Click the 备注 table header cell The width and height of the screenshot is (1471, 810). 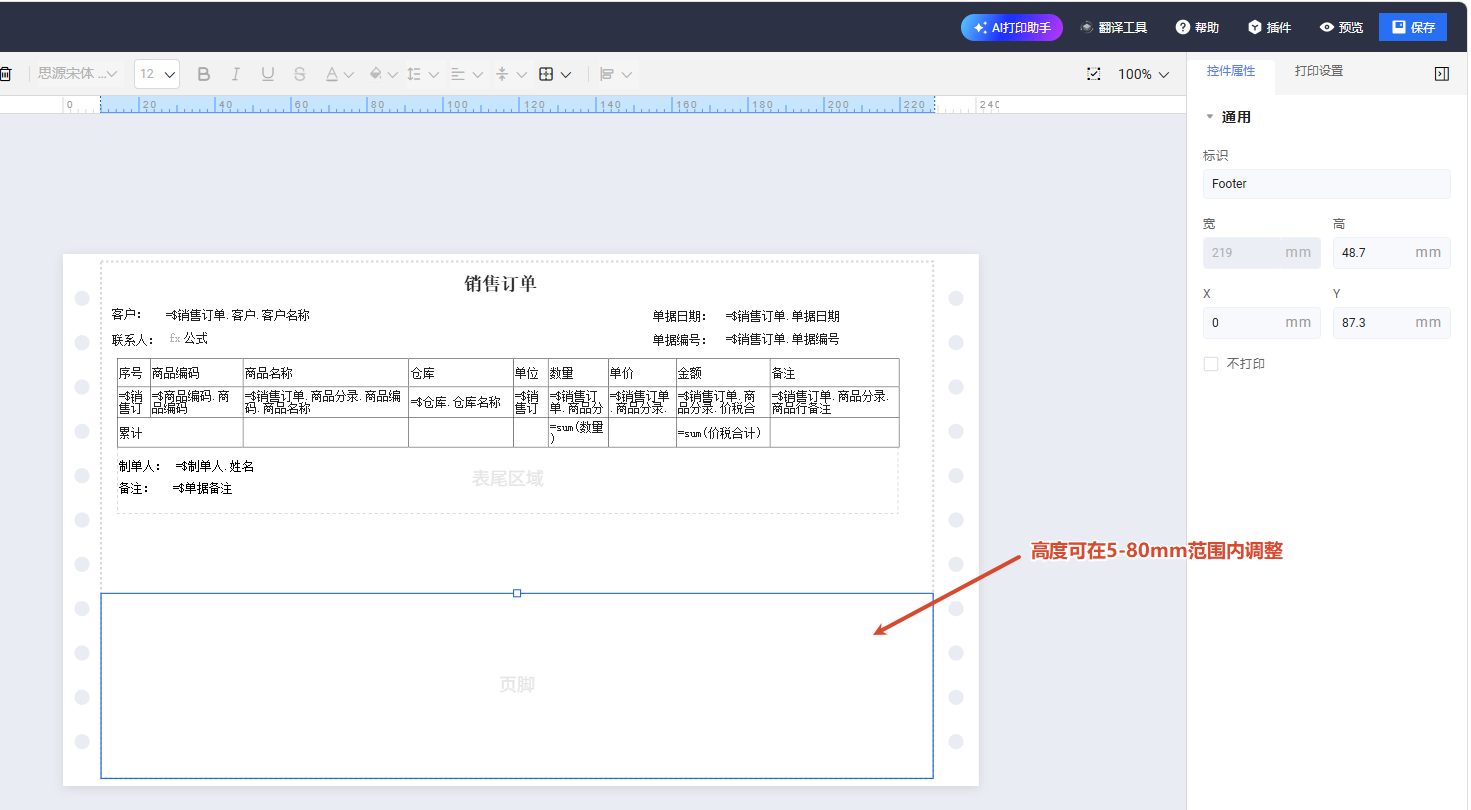coord(834,373)
